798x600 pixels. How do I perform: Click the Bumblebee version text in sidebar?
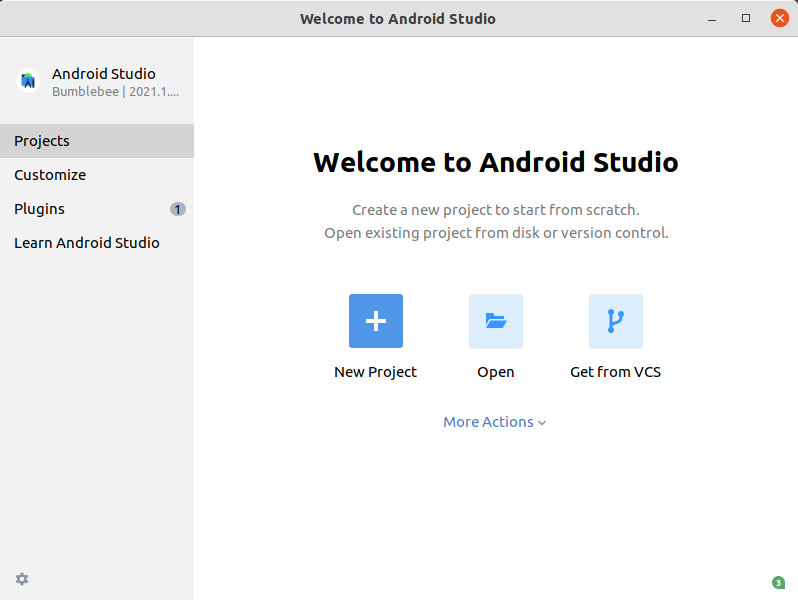pos(116,91)
